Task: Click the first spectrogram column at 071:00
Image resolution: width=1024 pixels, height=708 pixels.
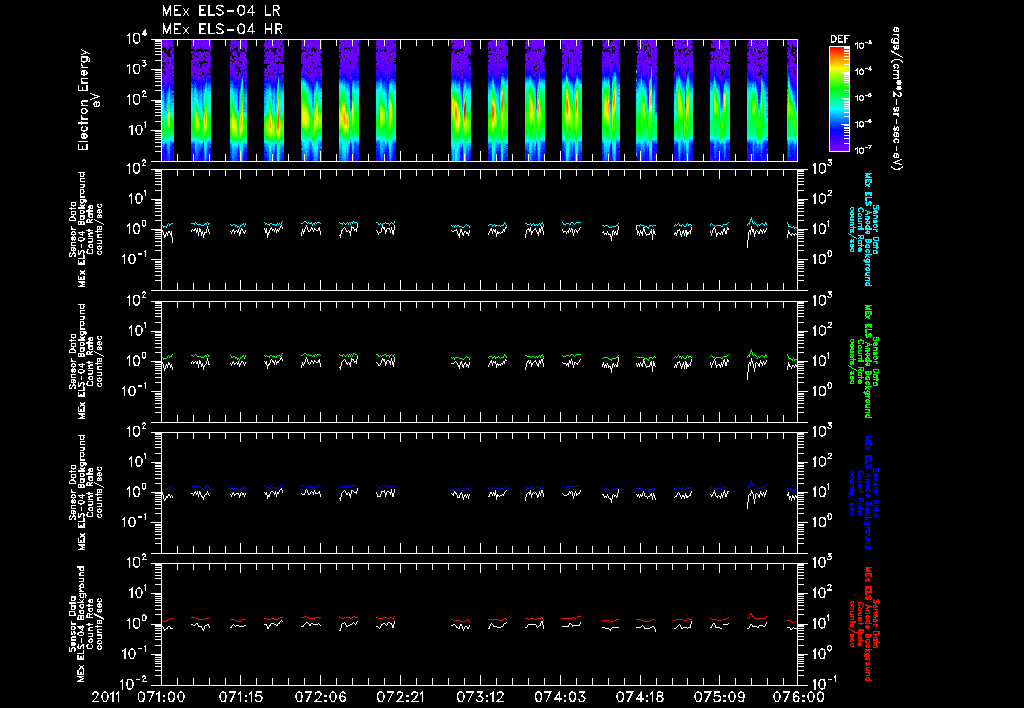Action: (168, 100)
